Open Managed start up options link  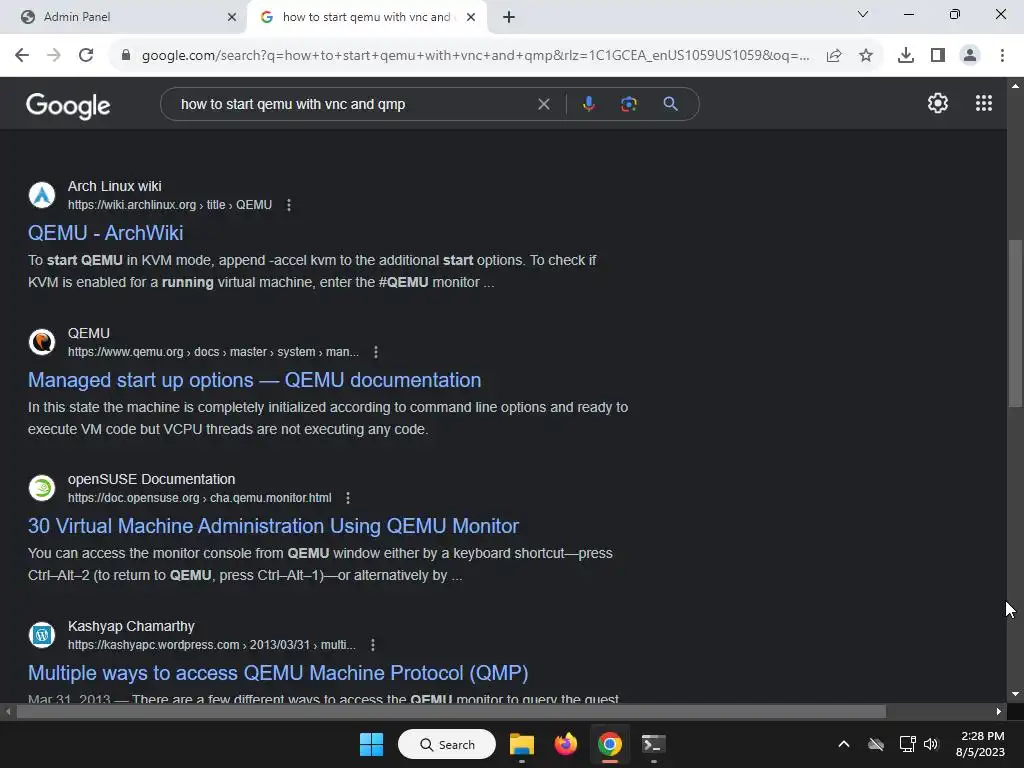tap(255, 380)
